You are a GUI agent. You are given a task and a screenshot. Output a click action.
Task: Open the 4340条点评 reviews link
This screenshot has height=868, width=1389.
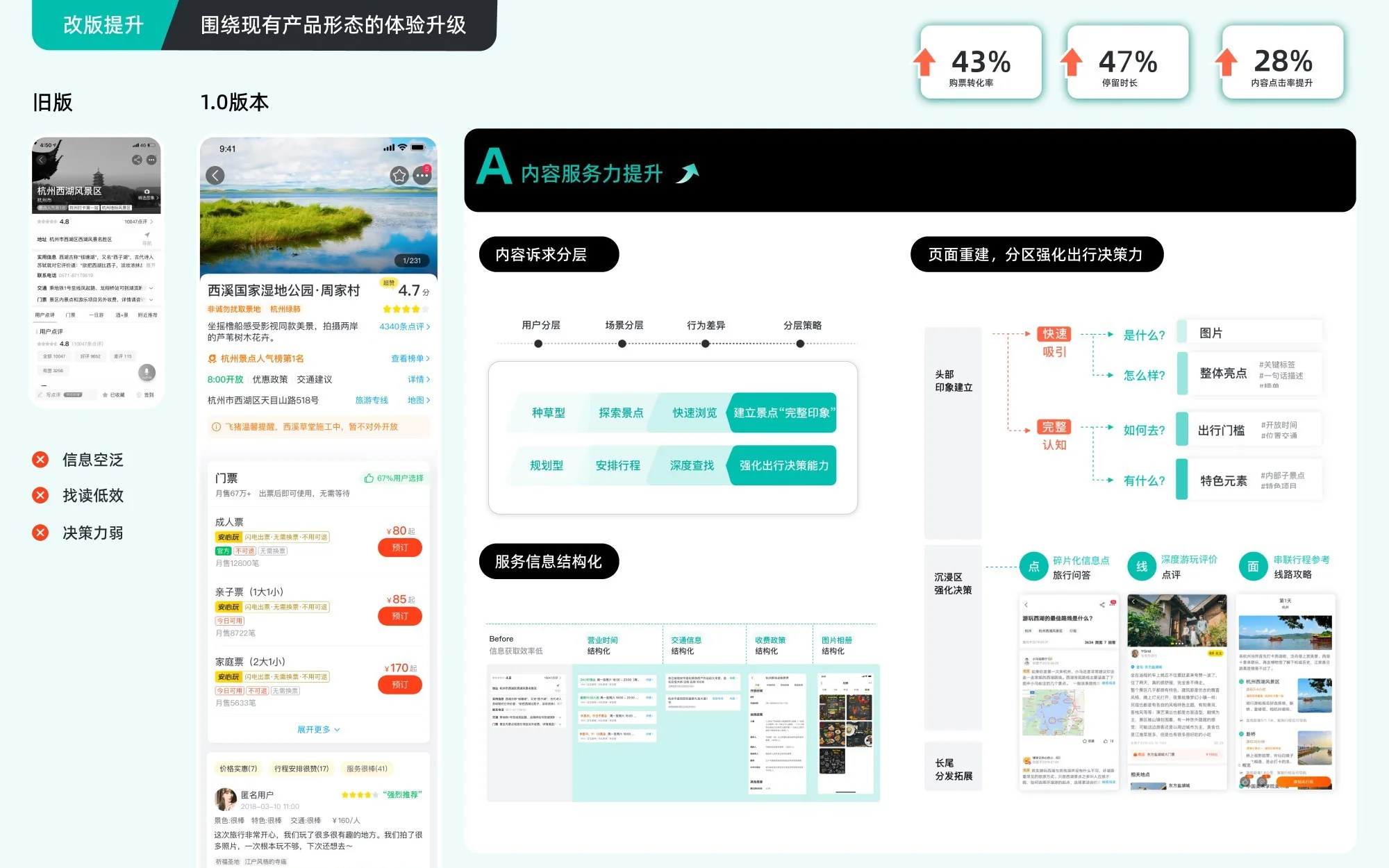(x=405, y=326)
